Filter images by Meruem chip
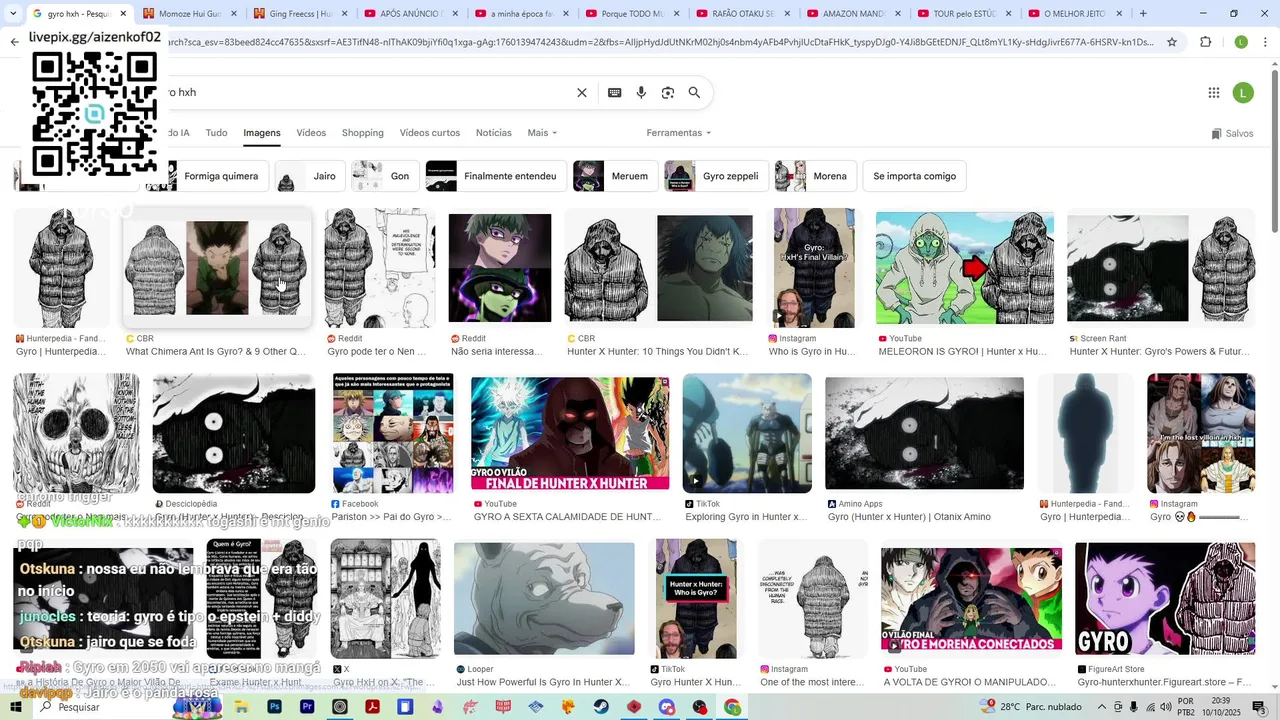The width and height of the screenshot is (1280, 720). coord(615,176)
